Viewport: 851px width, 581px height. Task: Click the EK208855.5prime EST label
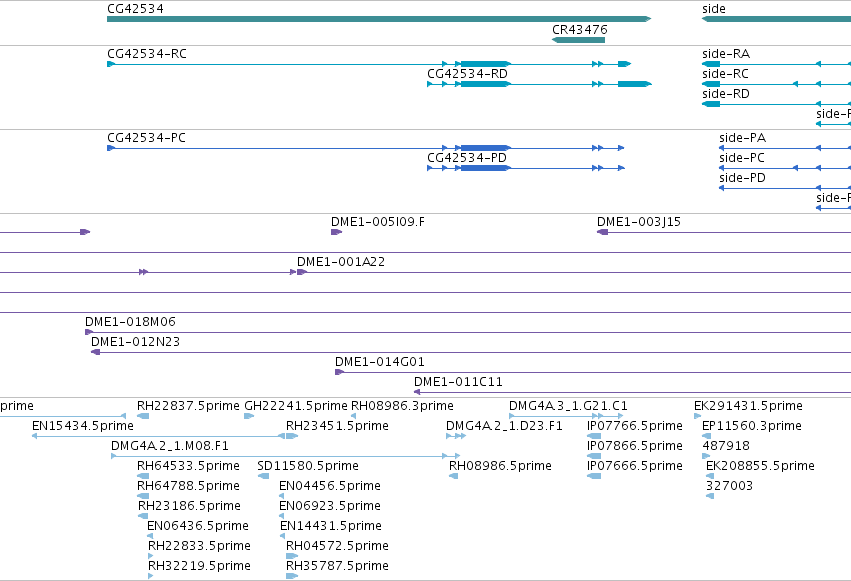[x=760, y=466]
